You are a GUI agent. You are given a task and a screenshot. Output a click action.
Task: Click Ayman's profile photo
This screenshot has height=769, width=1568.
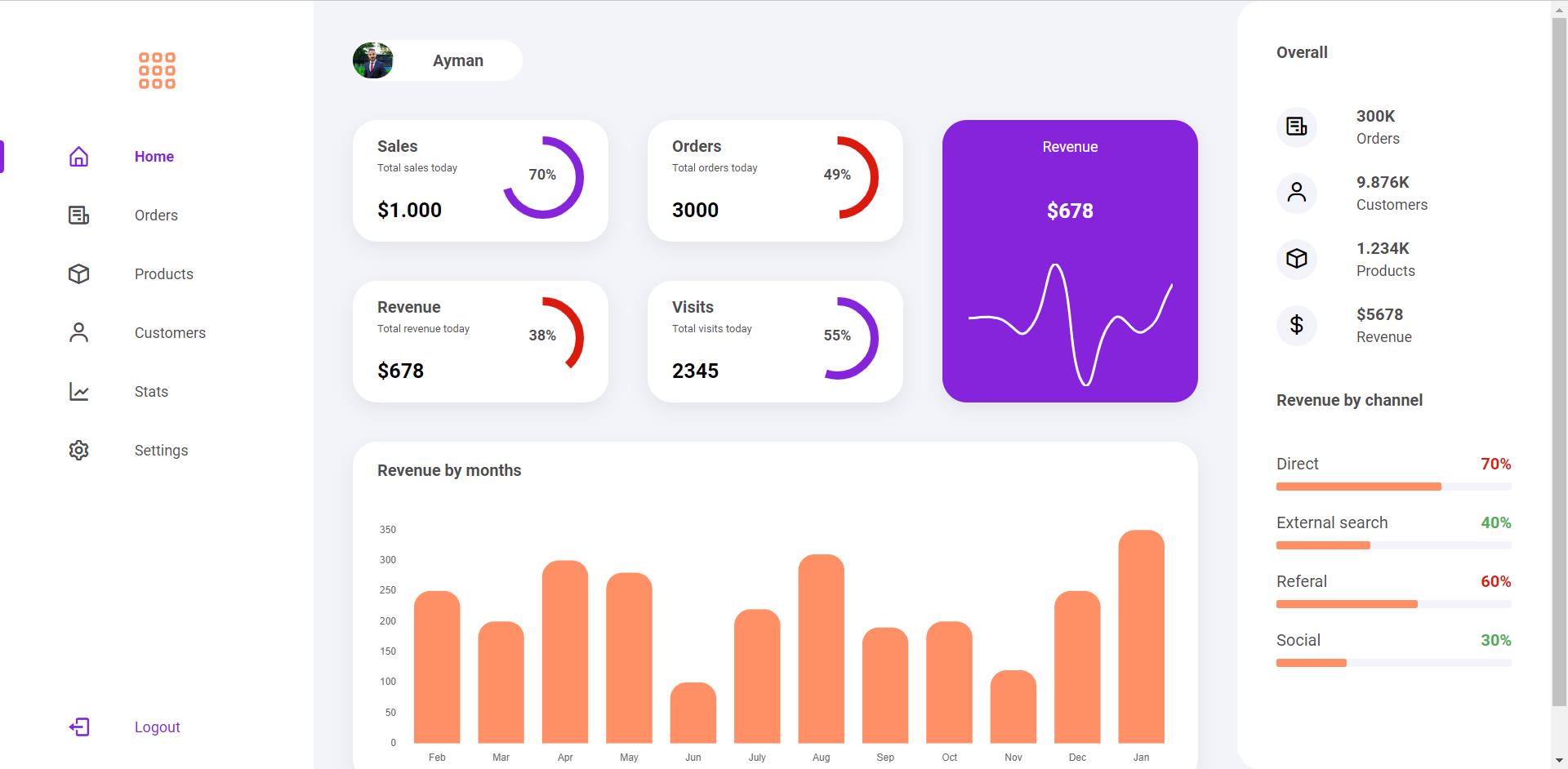(x=373, y=60)
